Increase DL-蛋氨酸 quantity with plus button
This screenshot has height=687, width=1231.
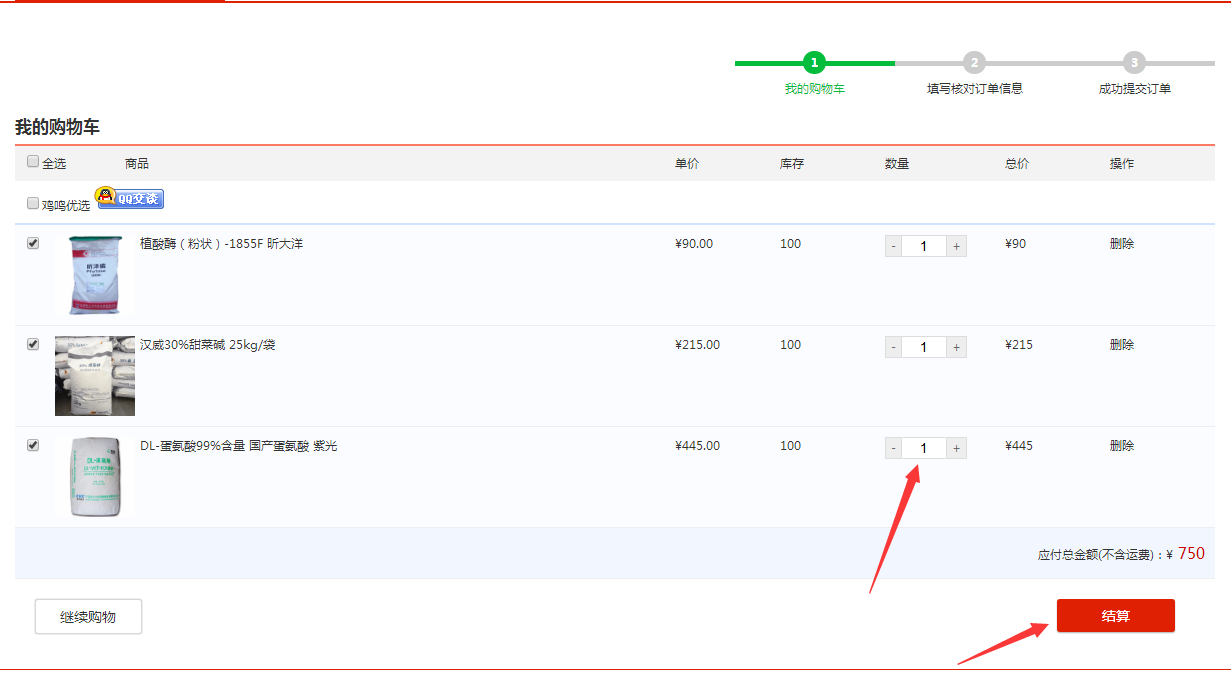(x=956, y=448)
